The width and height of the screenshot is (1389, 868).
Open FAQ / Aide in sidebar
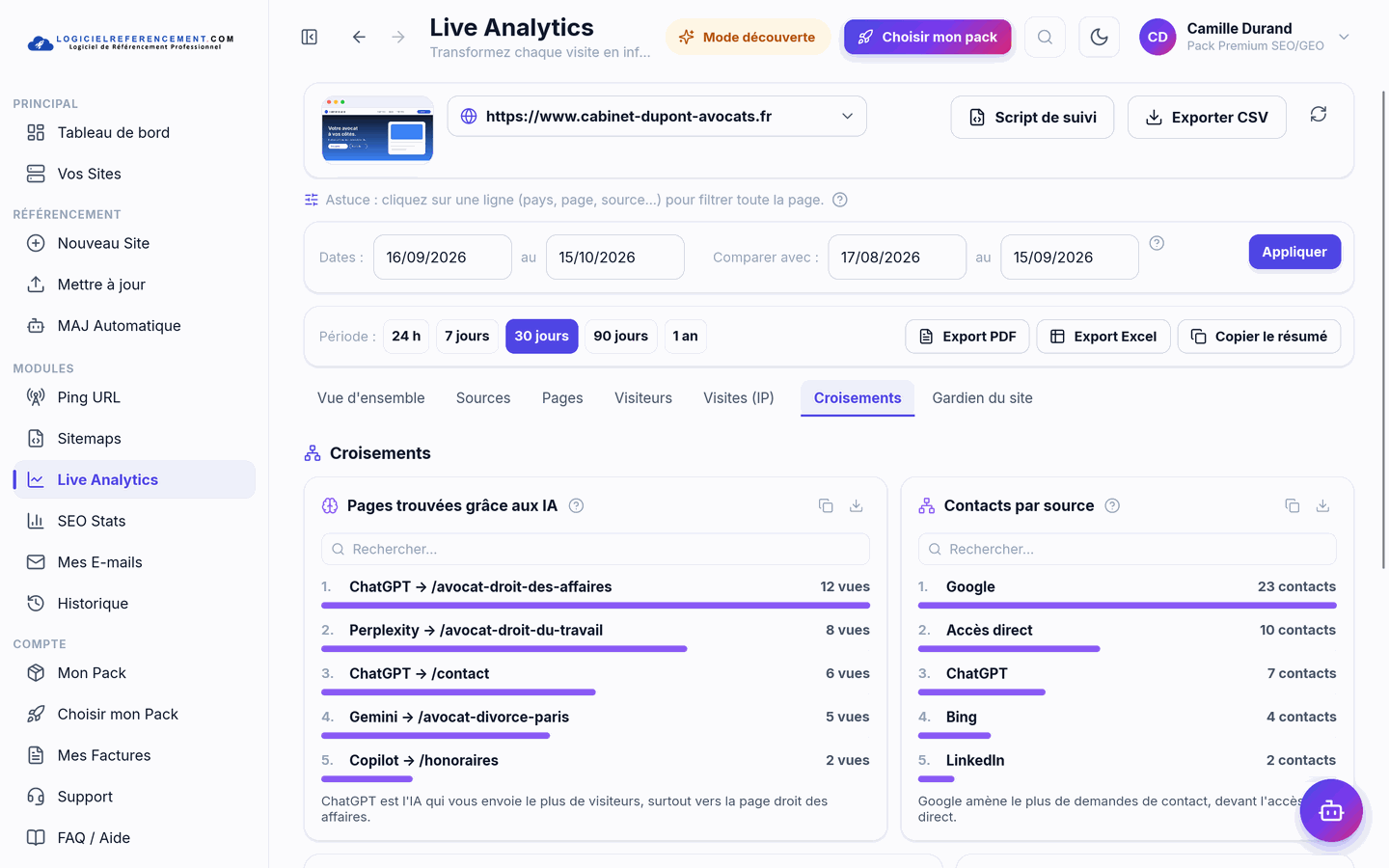134,838
